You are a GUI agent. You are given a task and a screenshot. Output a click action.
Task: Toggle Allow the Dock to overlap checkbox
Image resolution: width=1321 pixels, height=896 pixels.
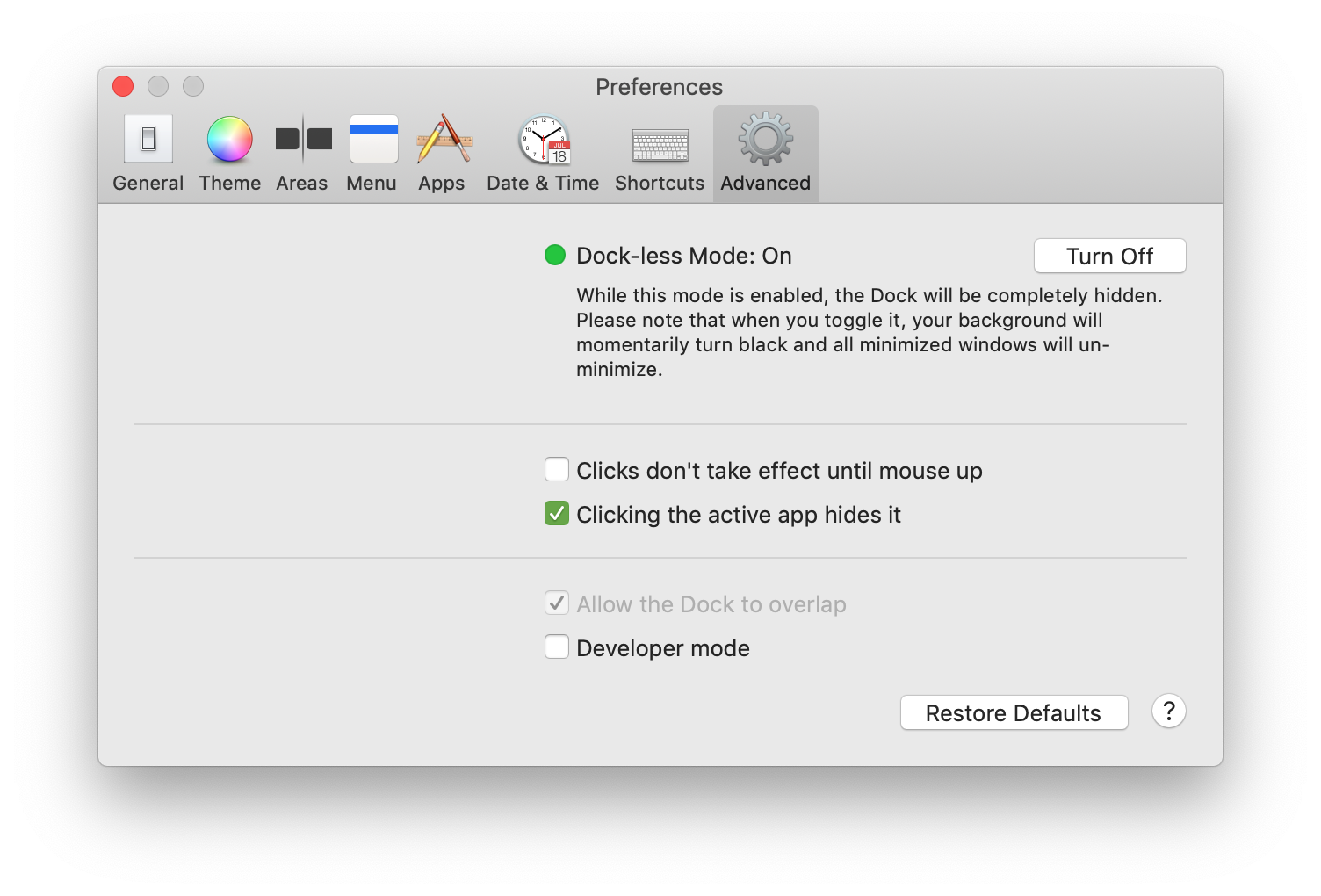tap(557, 603)
